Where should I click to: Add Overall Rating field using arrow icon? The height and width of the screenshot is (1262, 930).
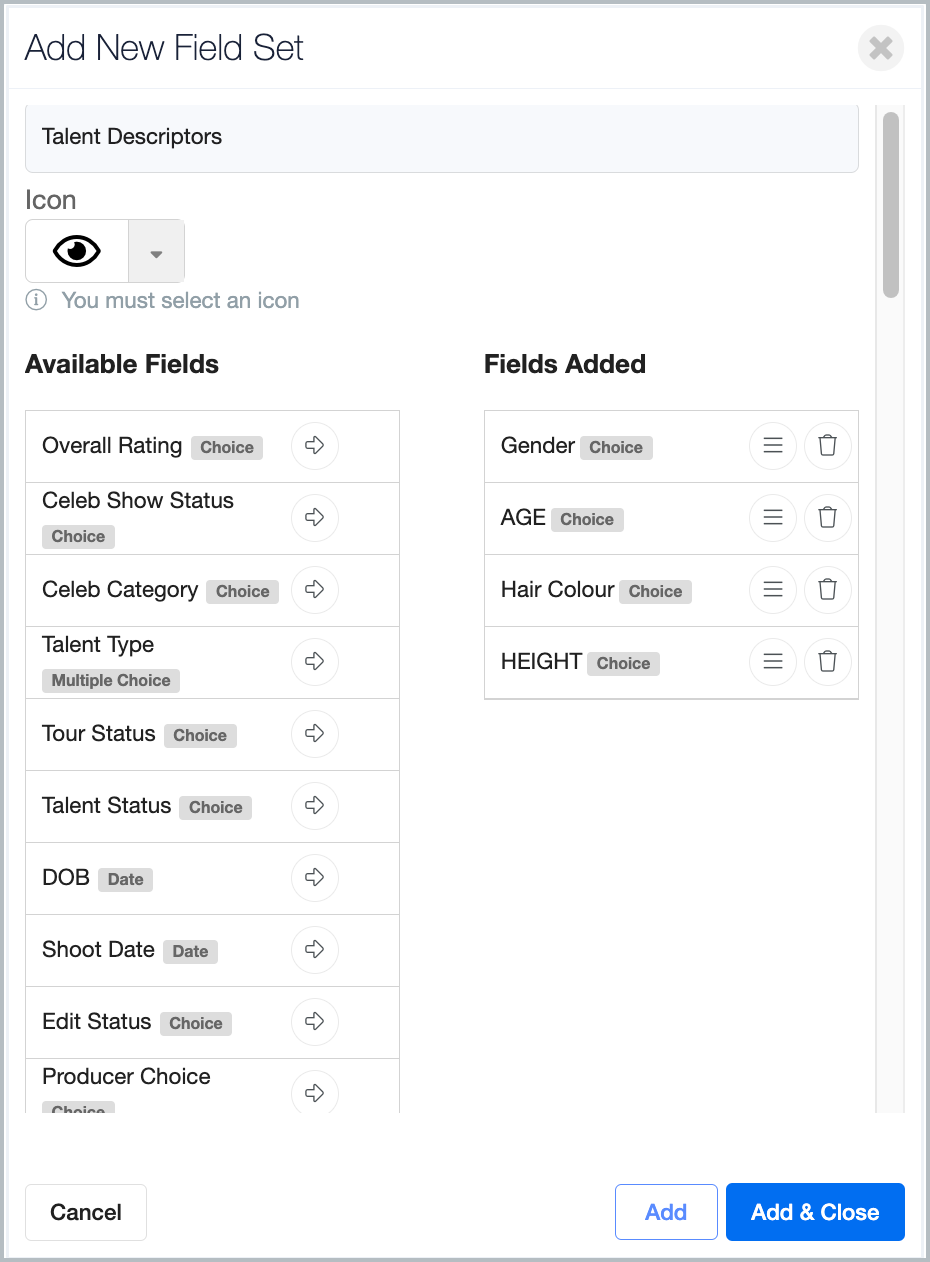click(315, 445)
